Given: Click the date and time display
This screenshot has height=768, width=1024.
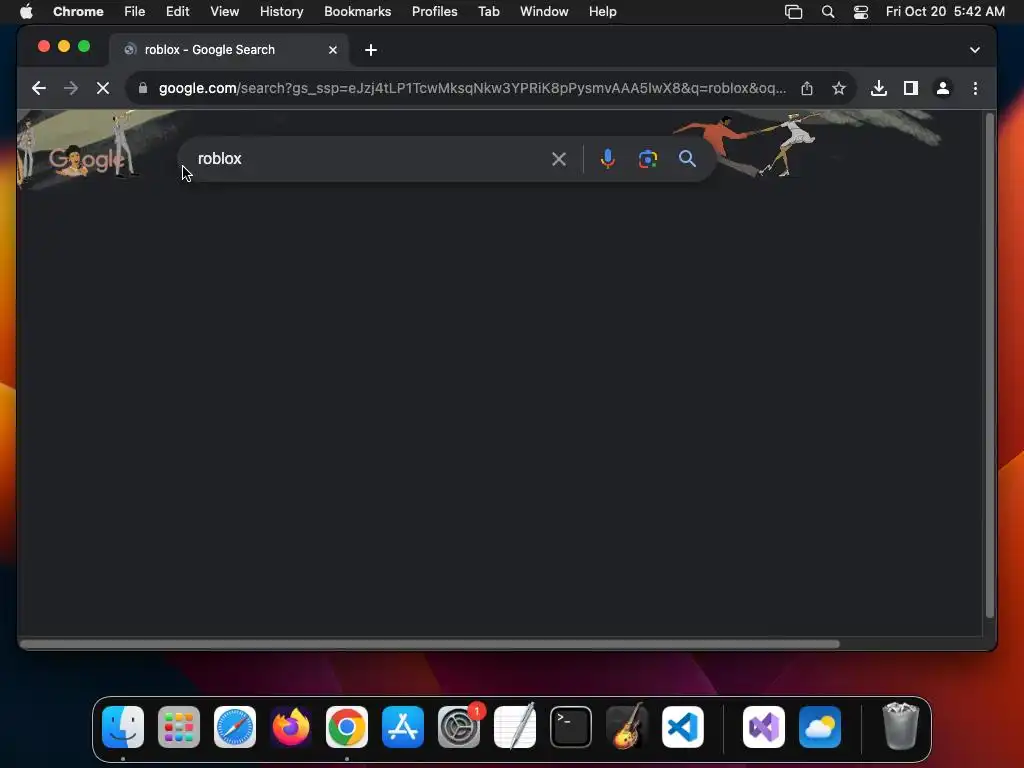Looking at the screenshot, I should pyautogui.click(x=945, y=12).
